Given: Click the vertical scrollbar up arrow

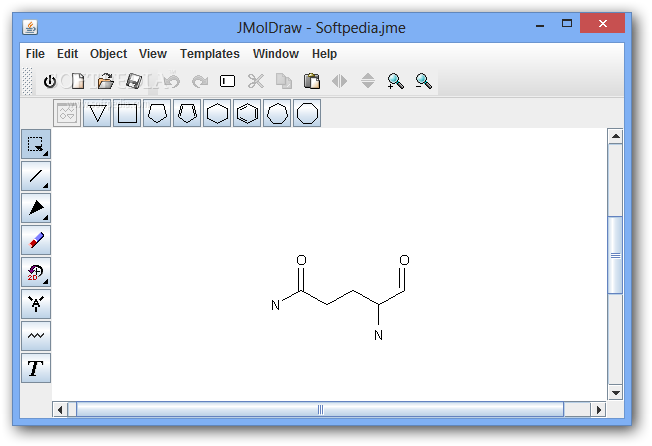Looking at the screenshot, I should 615,136.
